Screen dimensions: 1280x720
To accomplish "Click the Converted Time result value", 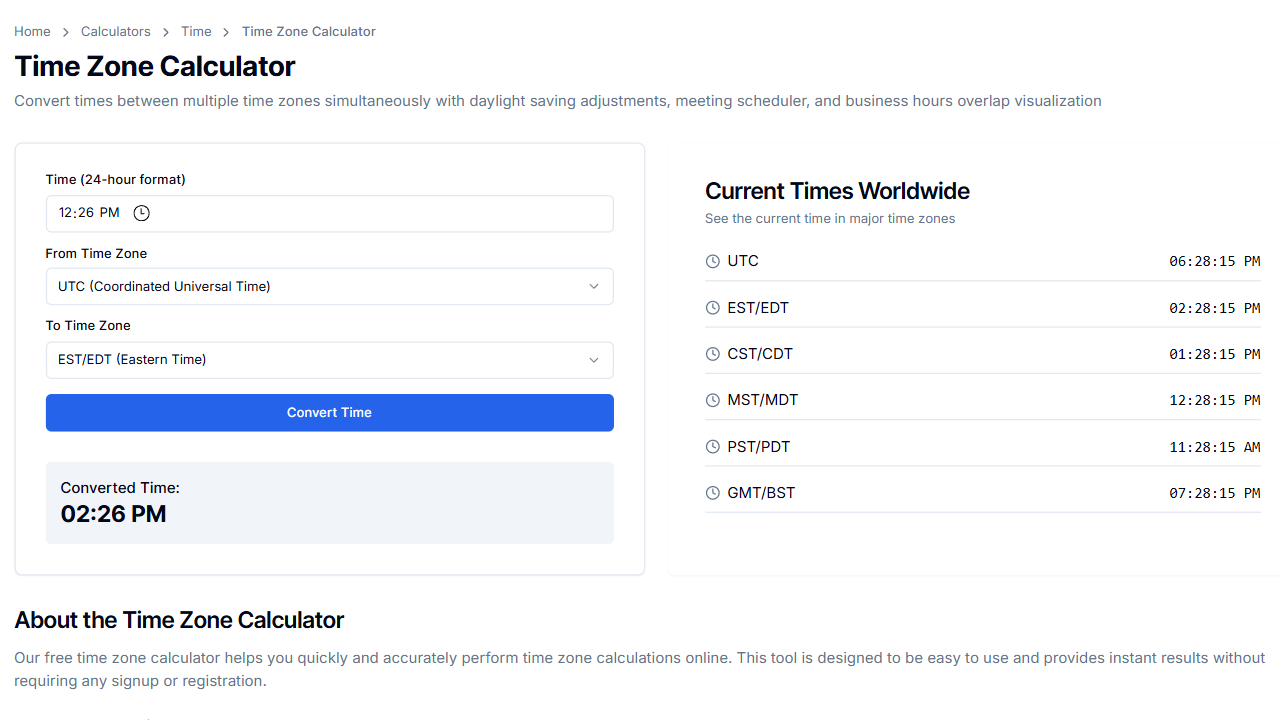I will click(x=113, y=514).
